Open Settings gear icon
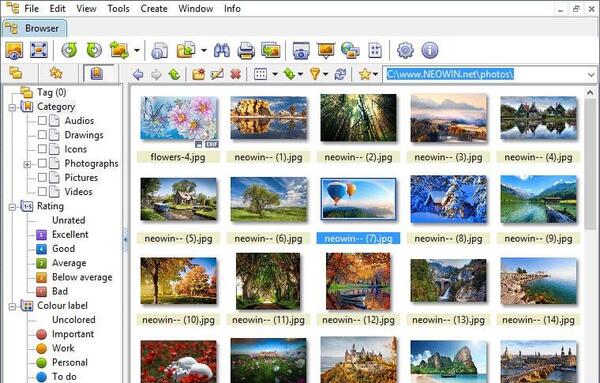The image size is (600, 383). (405, 50)
